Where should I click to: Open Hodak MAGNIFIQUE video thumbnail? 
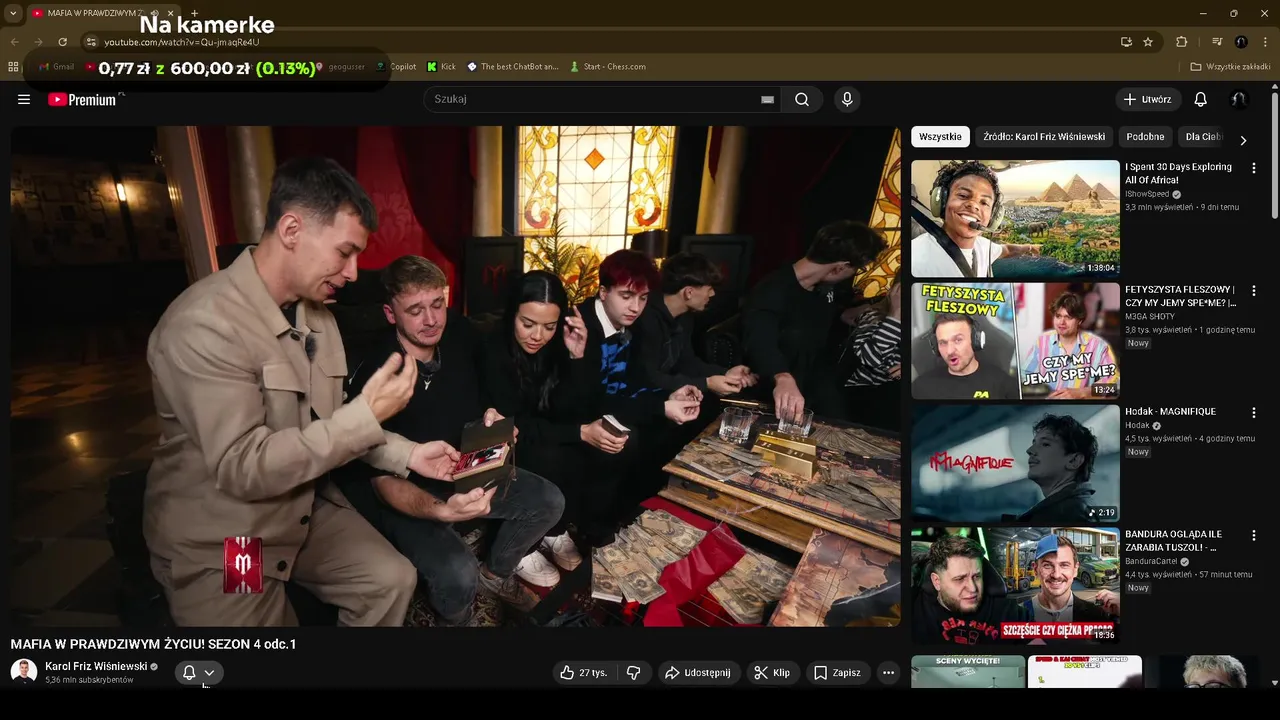pos(1015,463)
